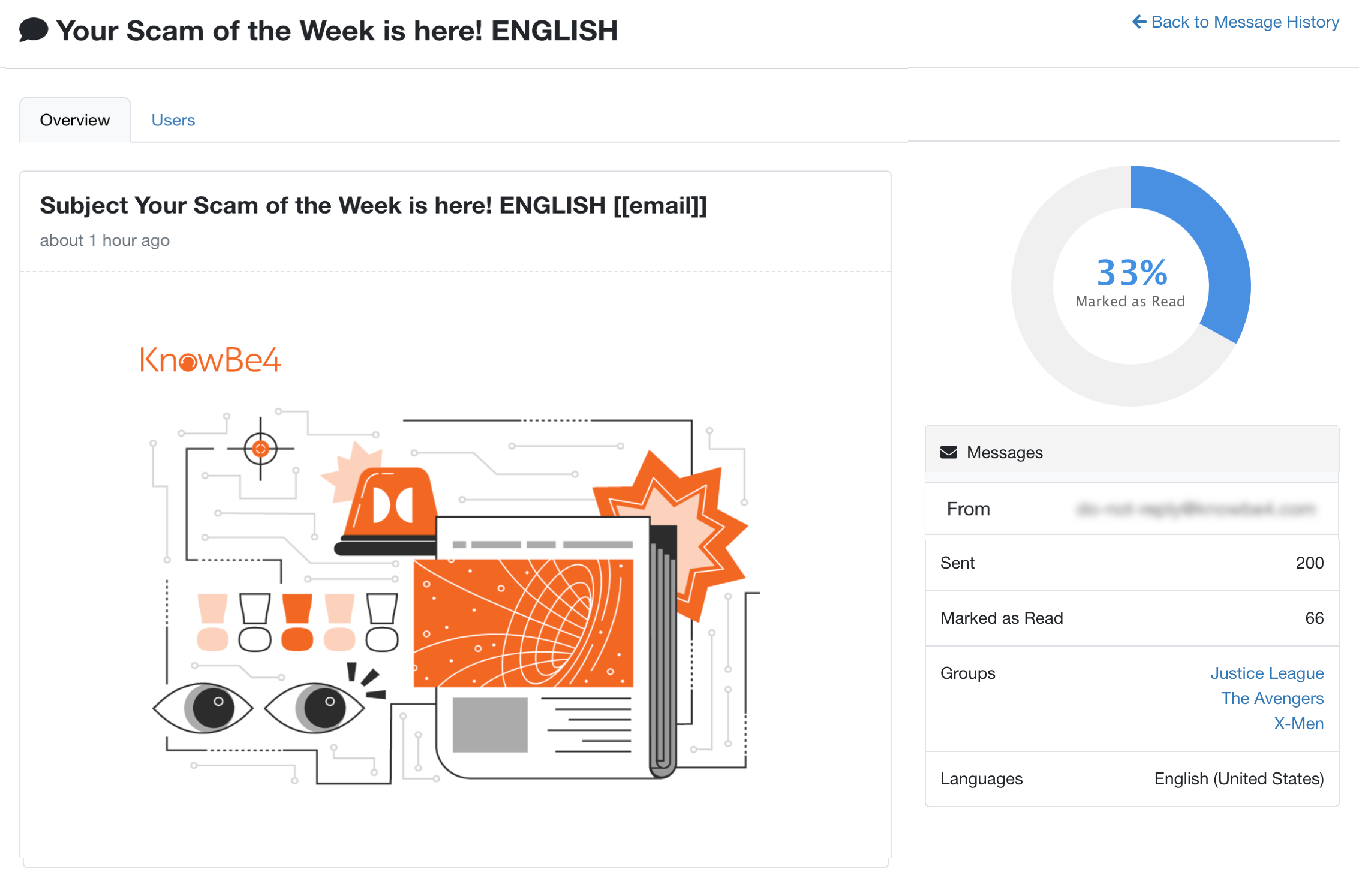Select the Overview tab
The height and width of the screenshot is (896, 1359).
click(x=74, y=119)
